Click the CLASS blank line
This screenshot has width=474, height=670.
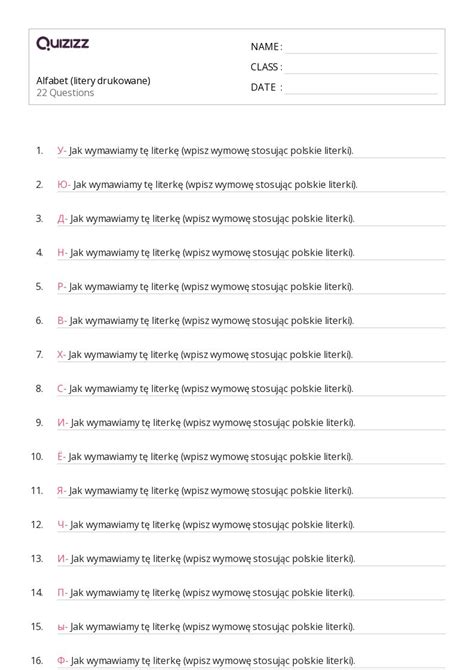click(361, 69)
